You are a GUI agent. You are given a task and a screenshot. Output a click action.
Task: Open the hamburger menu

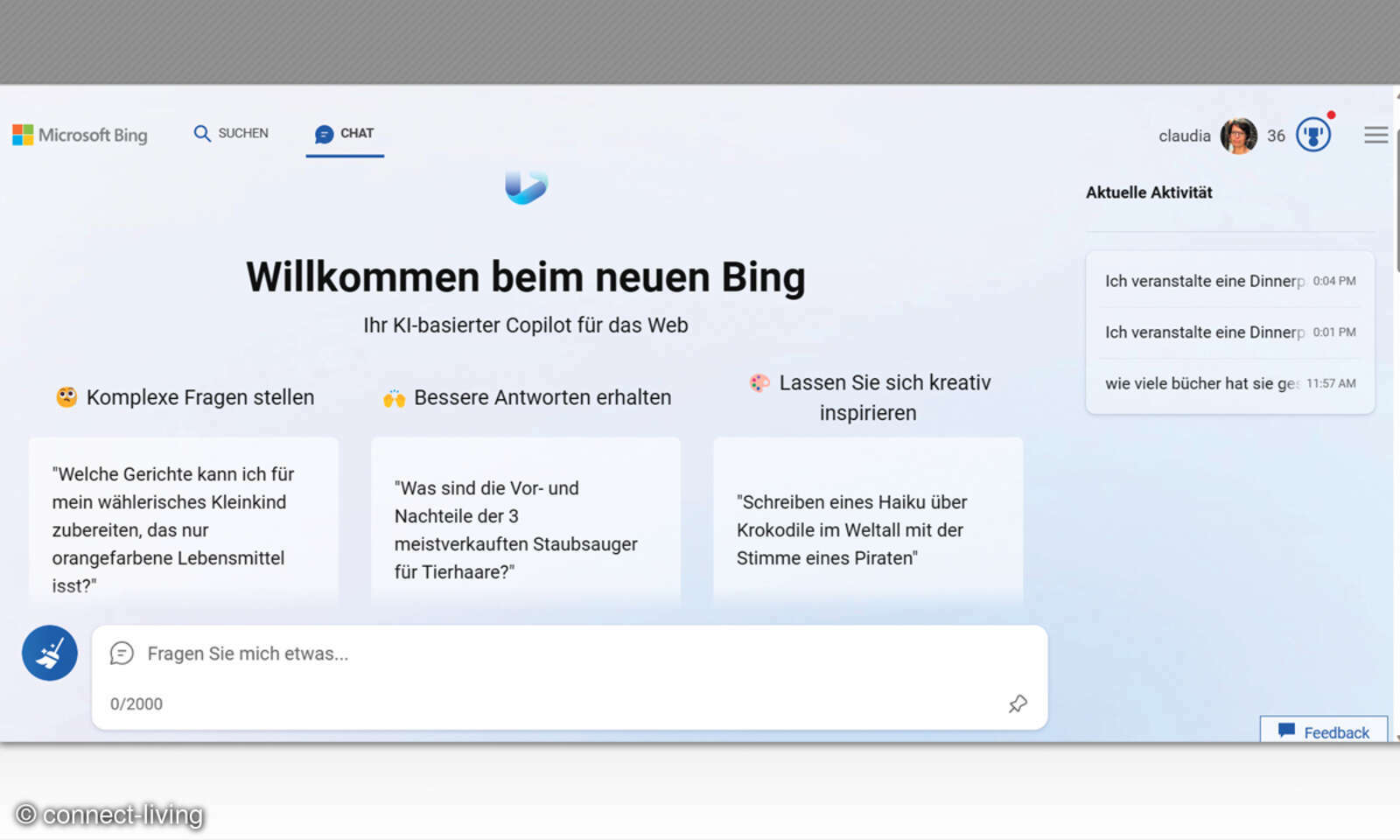coord(1375,135)
